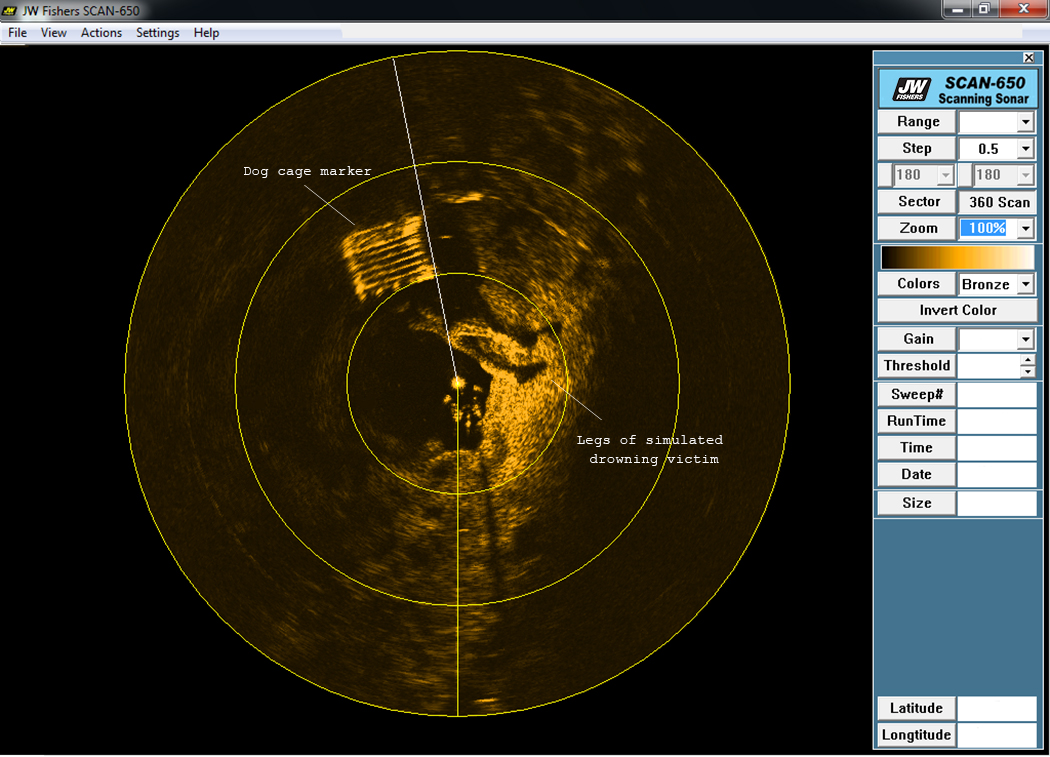Decrease Threshold with the down arrow
This screenshot has height=757, width=1050.
pos(1028,372)
